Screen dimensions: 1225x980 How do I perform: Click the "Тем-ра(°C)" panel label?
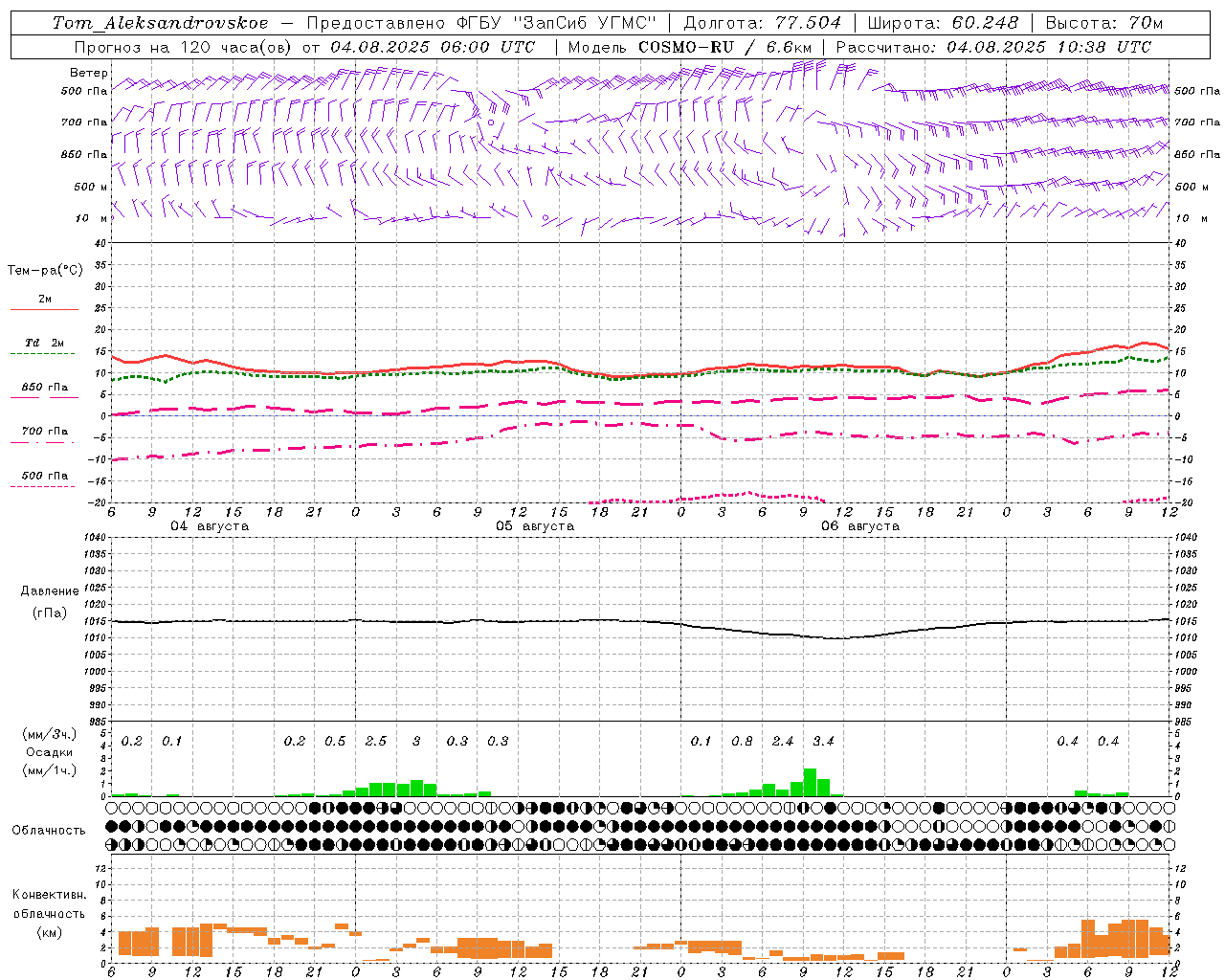pyautogui.click(x=45, y=271)
